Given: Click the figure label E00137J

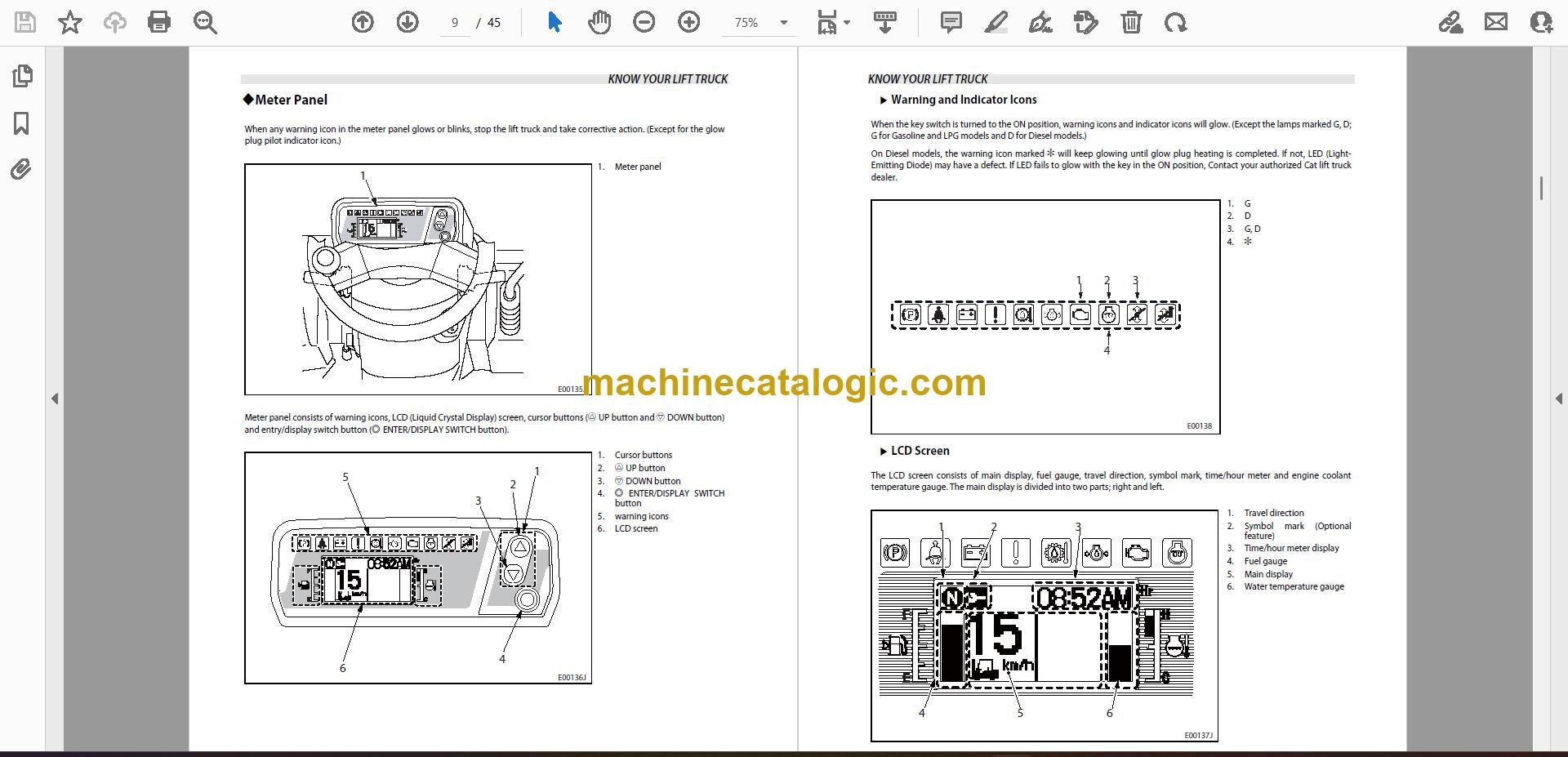Looking at the screenshot, I should 1198,735.
